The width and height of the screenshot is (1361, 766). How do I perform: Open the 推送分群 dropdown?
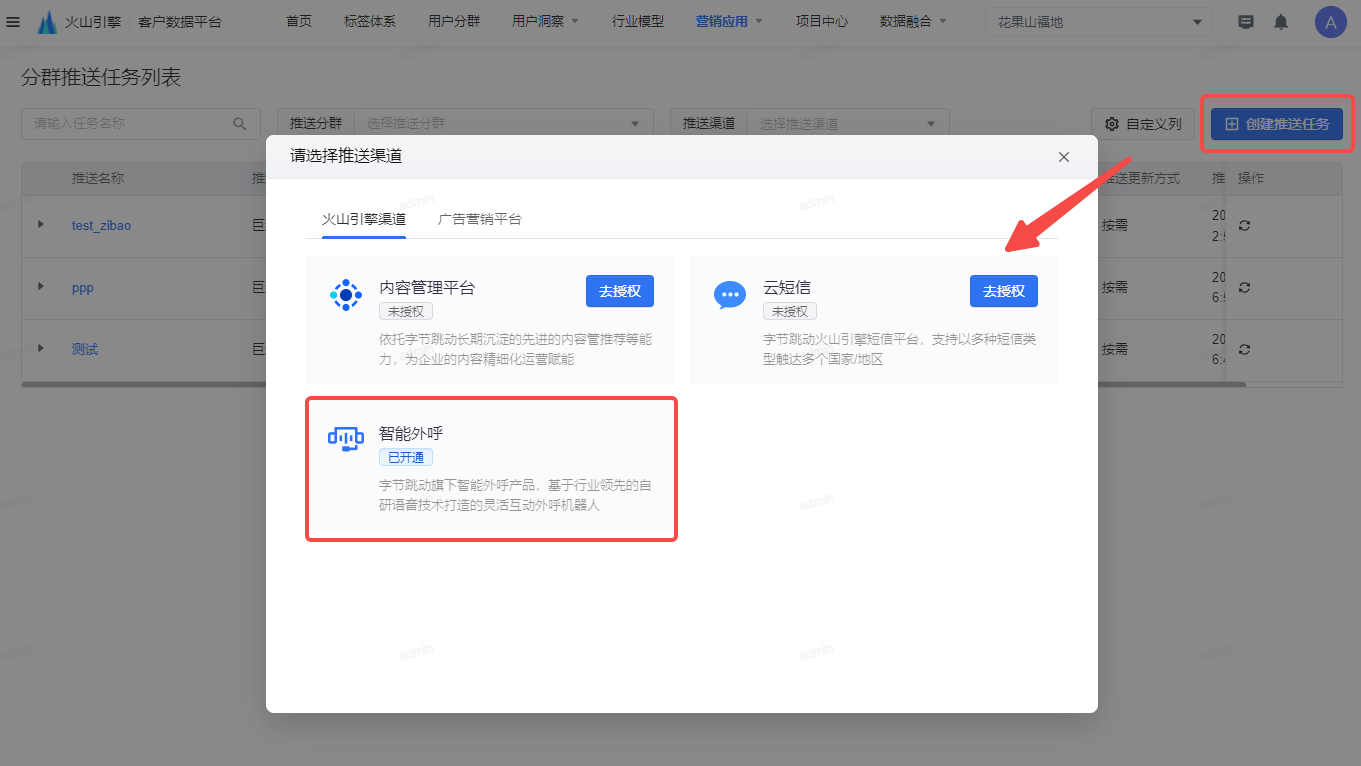[x=504, y=124]
